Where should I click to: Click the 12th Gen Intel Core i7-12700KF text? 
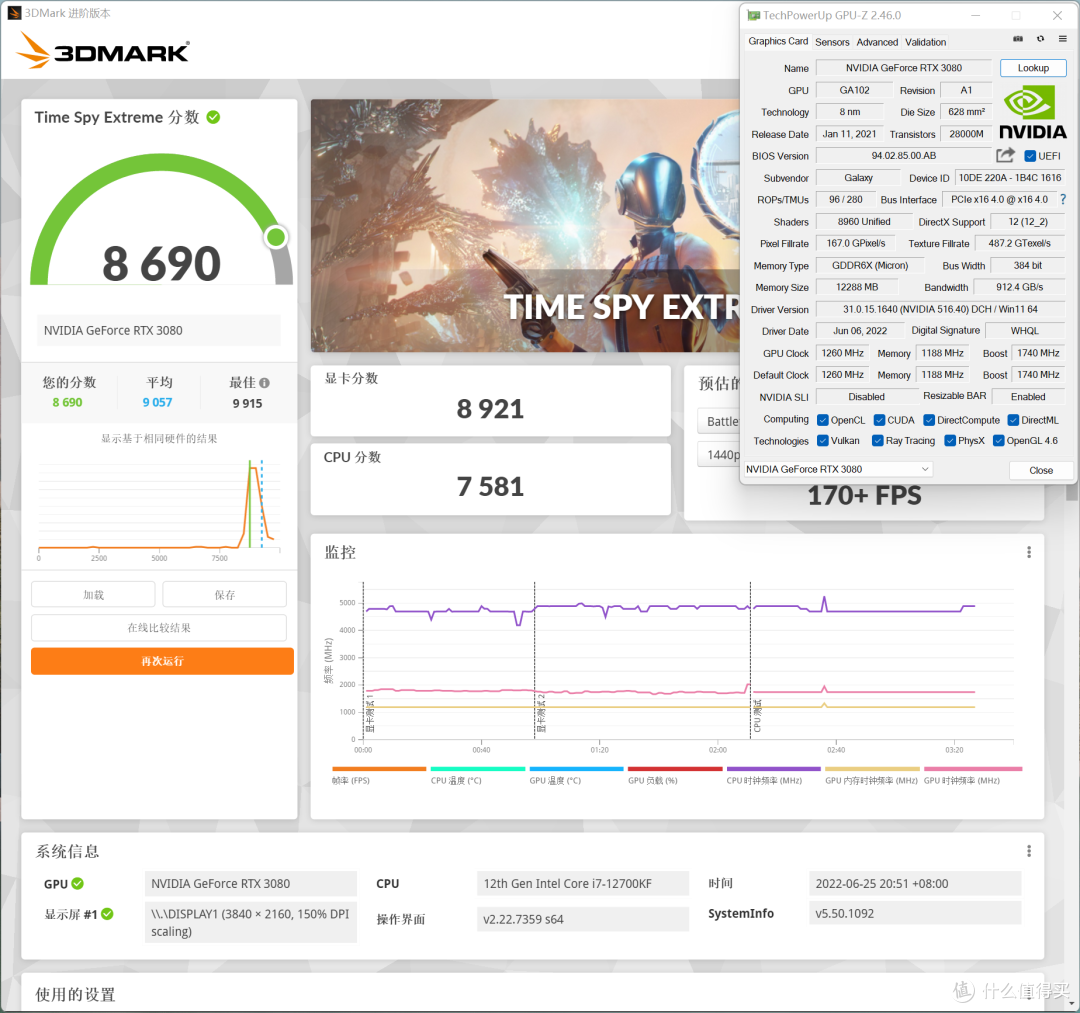(x=568, y=884)
